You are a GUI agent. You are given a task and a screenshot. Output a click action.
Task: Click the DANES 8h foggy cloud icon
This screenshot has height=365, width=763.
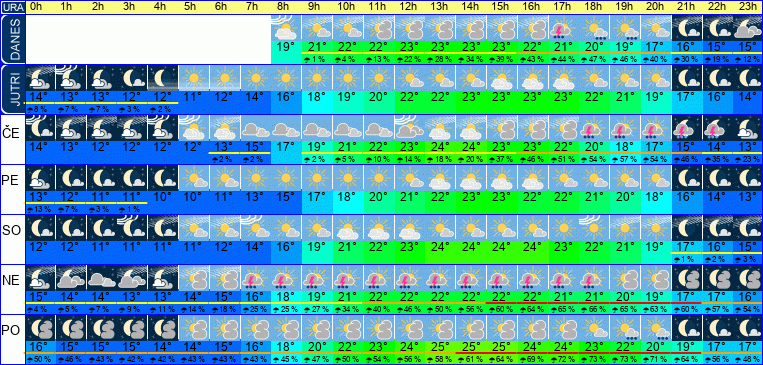(x=286, y=27)
